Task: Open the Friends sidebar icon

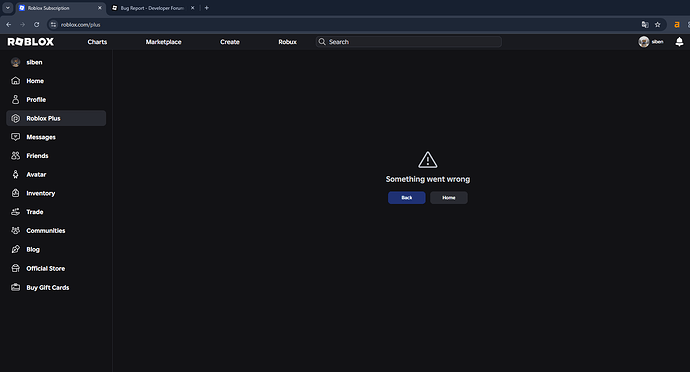Action: click(15, 155)
